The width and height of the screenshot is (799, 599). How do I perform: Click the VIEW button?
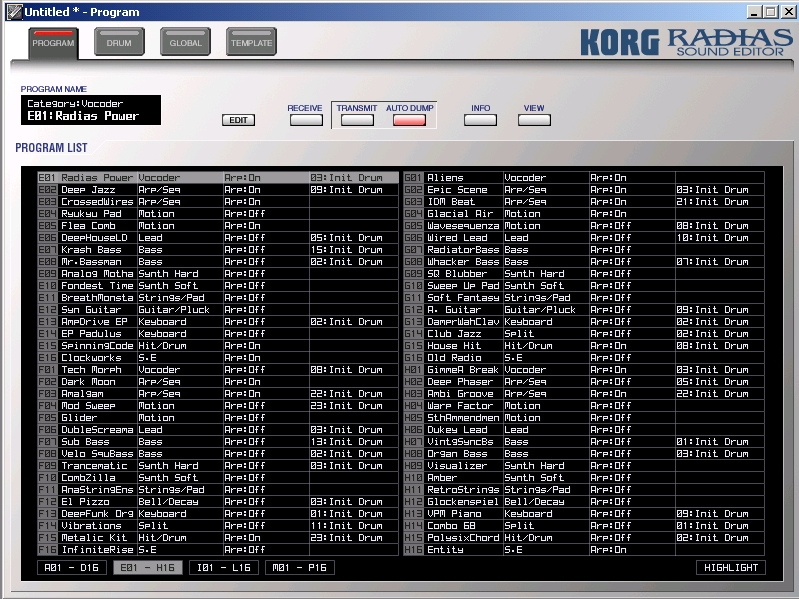coord(534,120)
